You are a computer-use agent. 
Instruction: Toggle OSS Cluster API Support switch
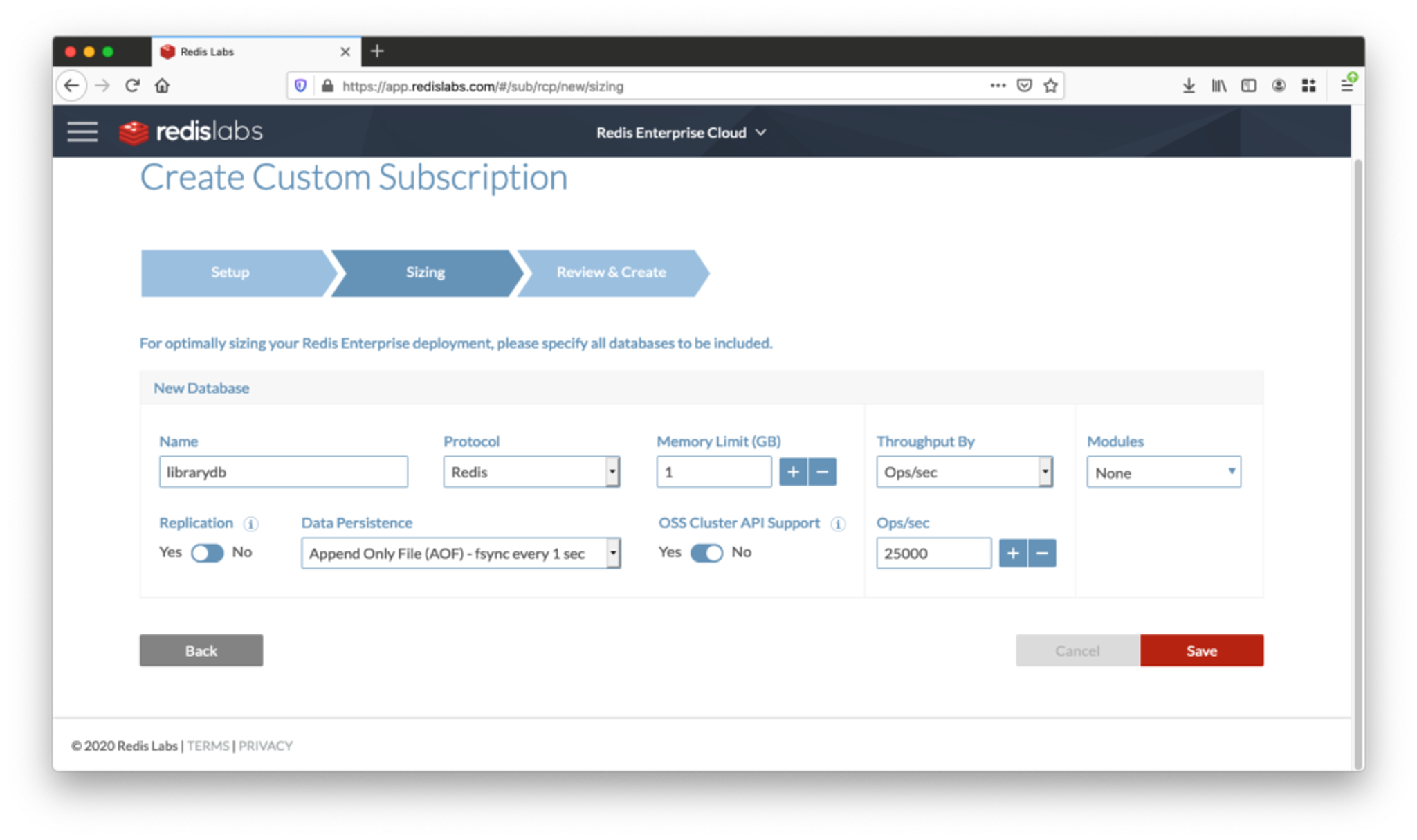pos(706,553)
